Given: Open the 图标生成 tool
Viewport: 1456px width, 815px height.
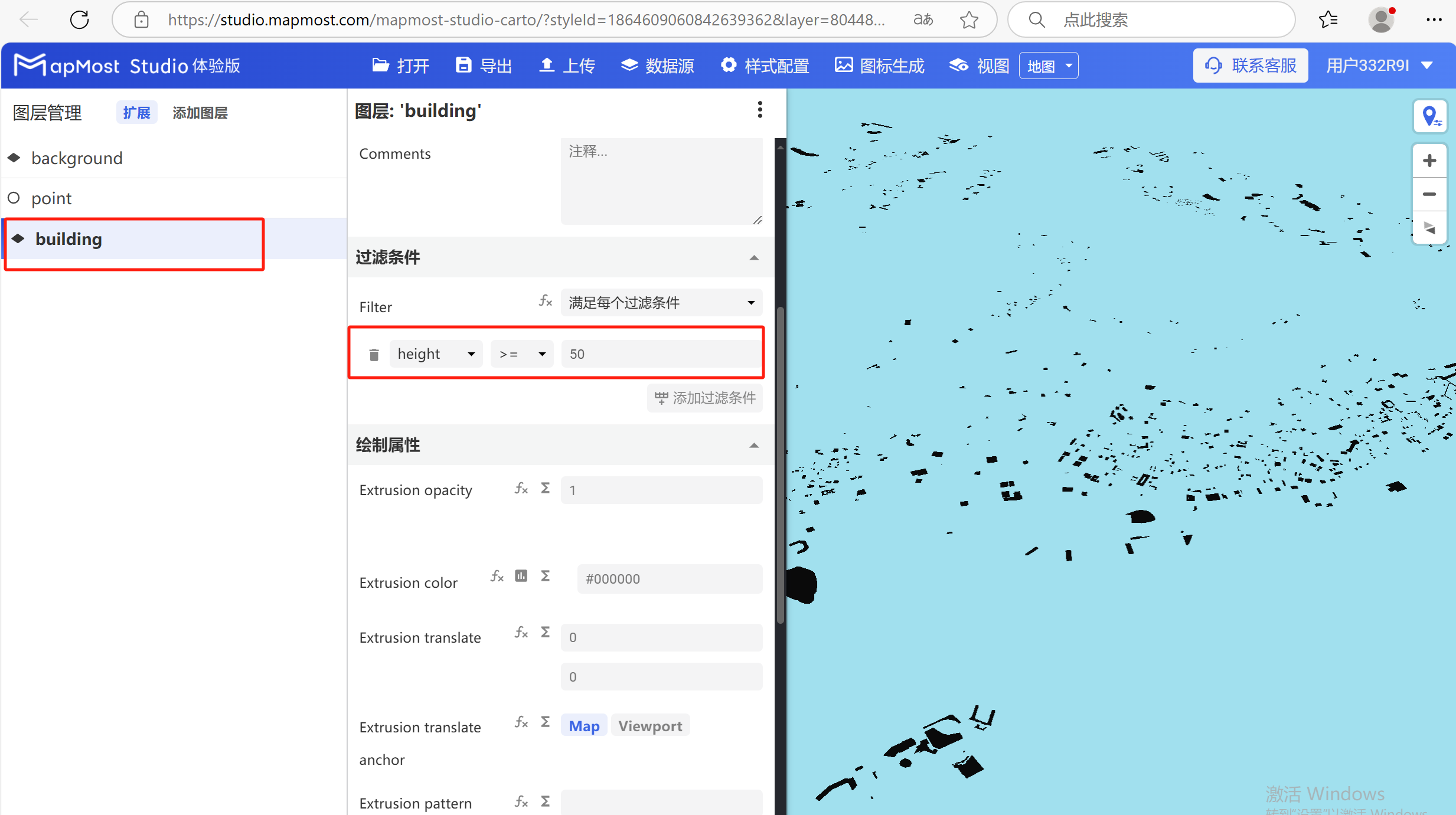Looking at the screenshot, I should [879, 66].
